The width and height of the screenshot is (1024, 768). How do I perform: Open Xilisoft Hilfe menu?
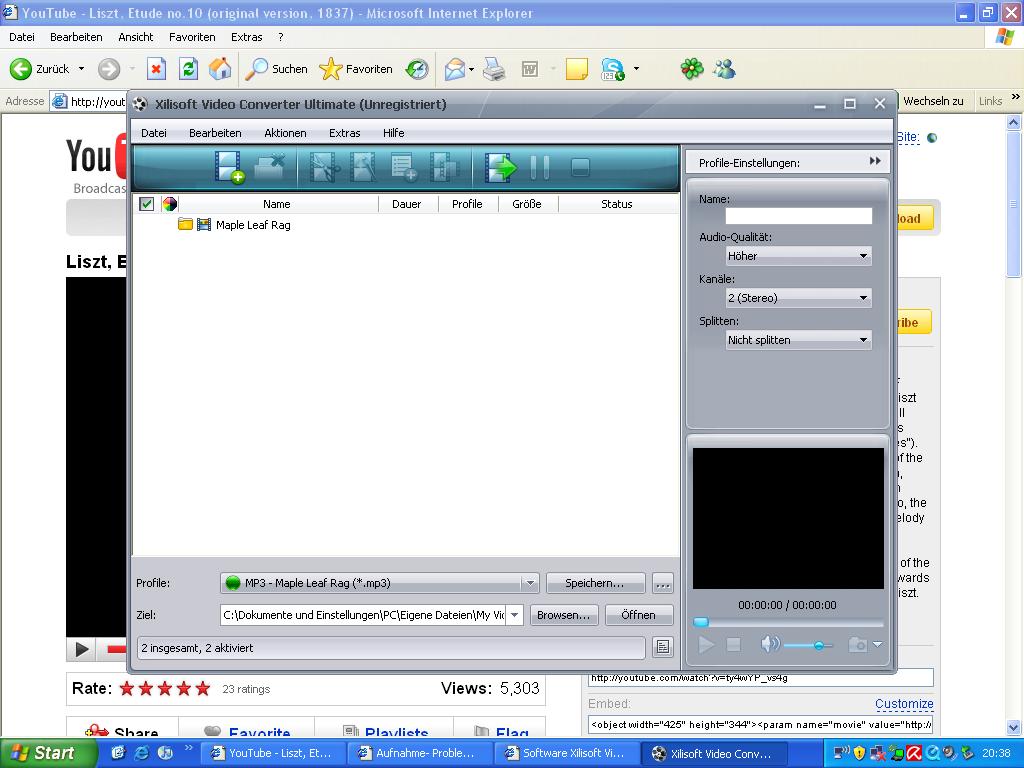(x=393, y=133)
